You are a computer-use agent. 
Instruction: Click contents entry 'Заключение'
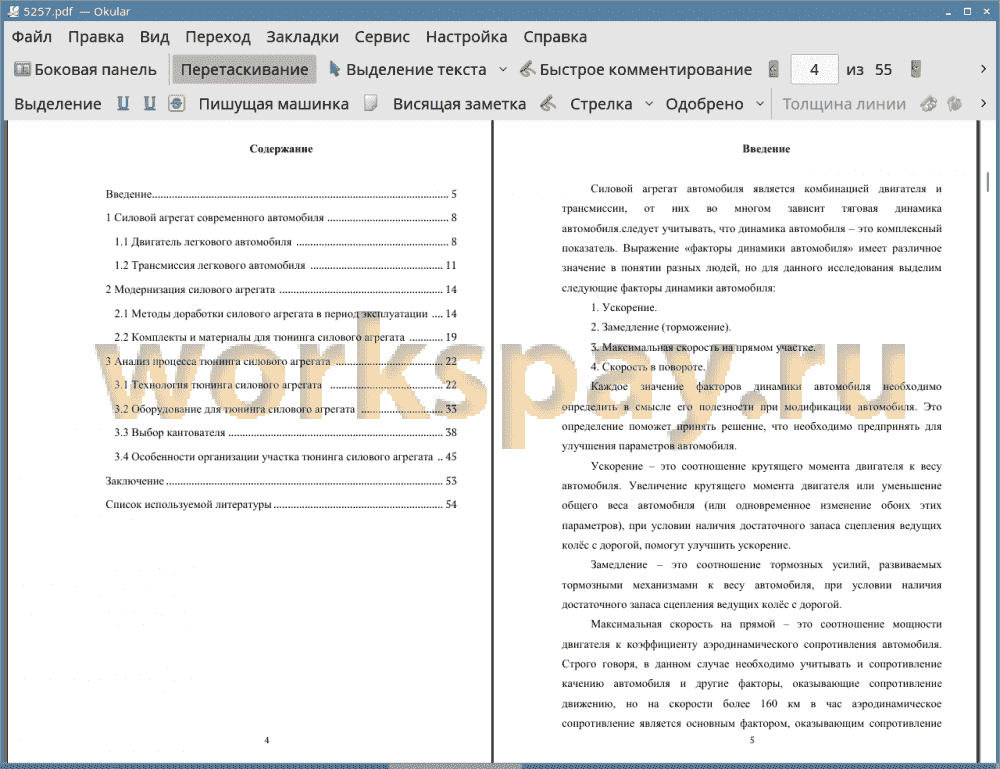(x=281, y=481)
